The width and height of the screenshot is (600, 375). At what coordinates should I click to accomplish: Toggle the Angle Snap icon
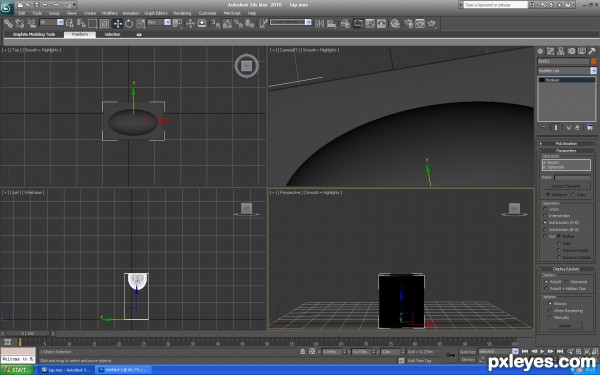(227, 24)
